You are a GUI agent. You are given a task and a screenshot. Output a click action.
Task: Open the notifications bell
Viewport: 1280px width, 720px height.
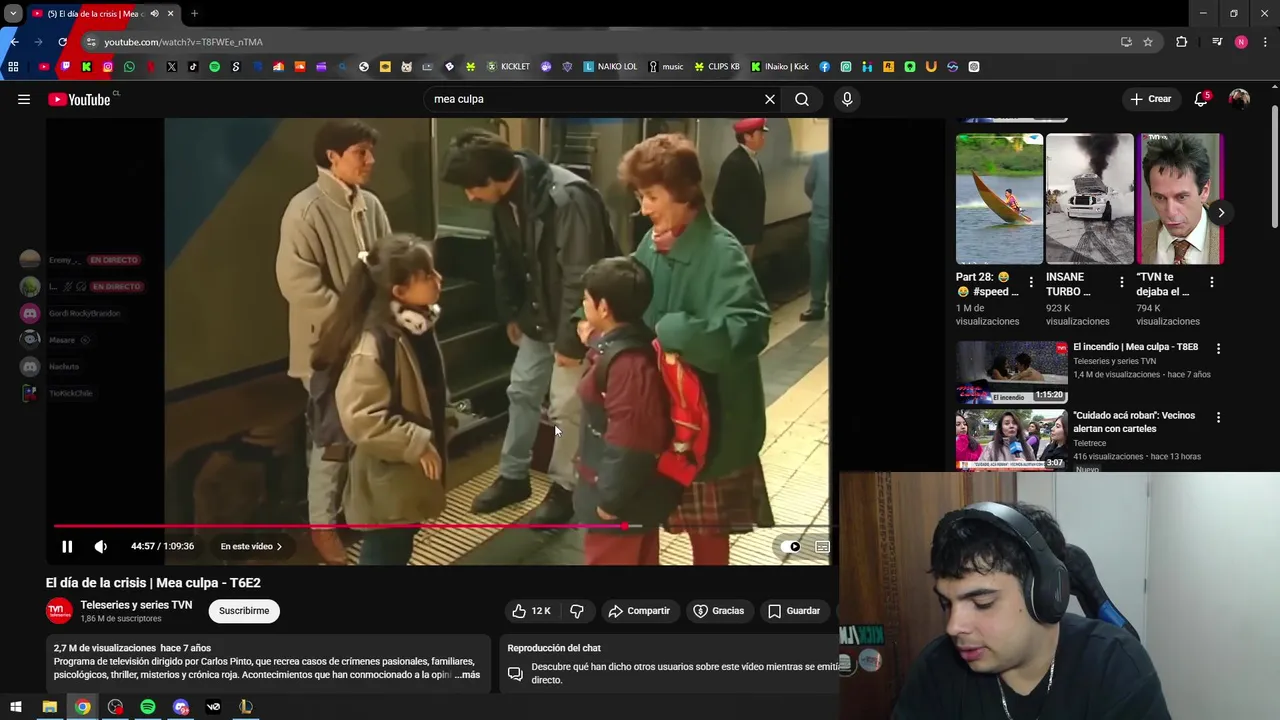coord(1201,99)
